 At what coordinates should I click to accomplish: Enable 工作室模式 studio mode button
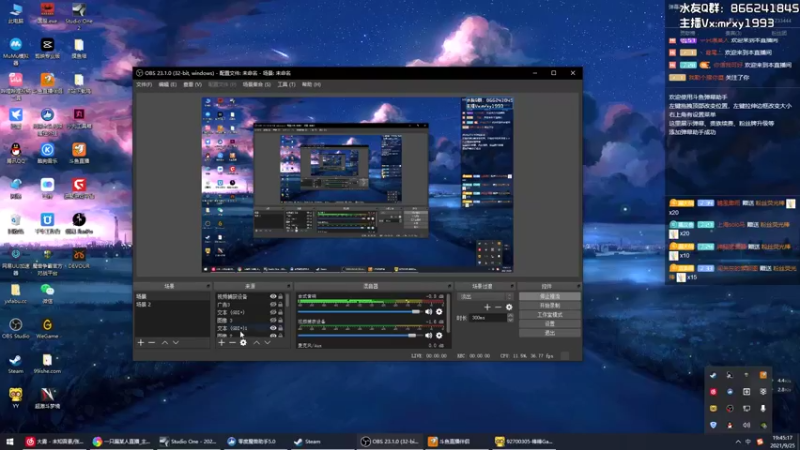(549, 315)
